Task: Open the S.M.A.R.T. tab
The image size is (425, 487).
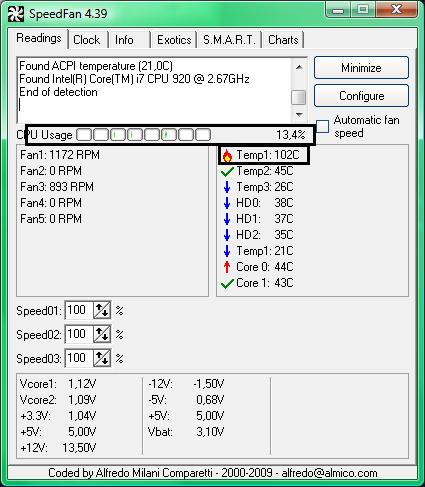Action: 229,40
